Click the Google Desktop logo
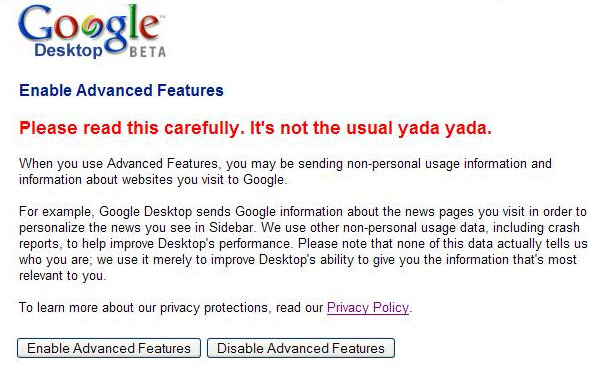608x373 pixels. pyautogui.click(x=92, y=31)
